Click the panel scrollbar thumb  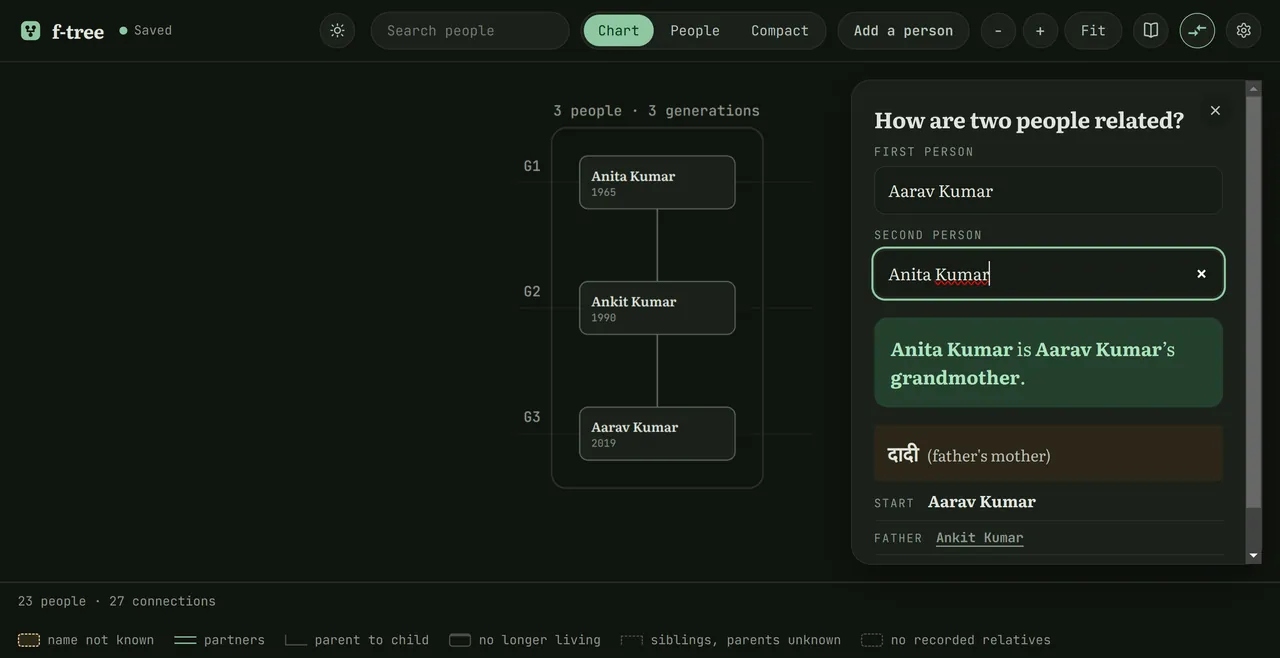1253,303
